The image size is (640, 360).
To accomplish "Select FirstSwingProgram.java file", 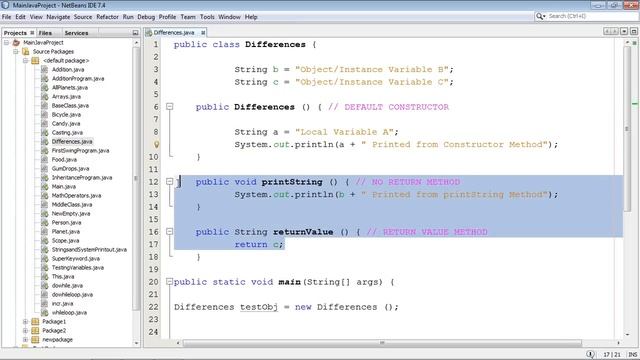I will (x=80, y=151).
